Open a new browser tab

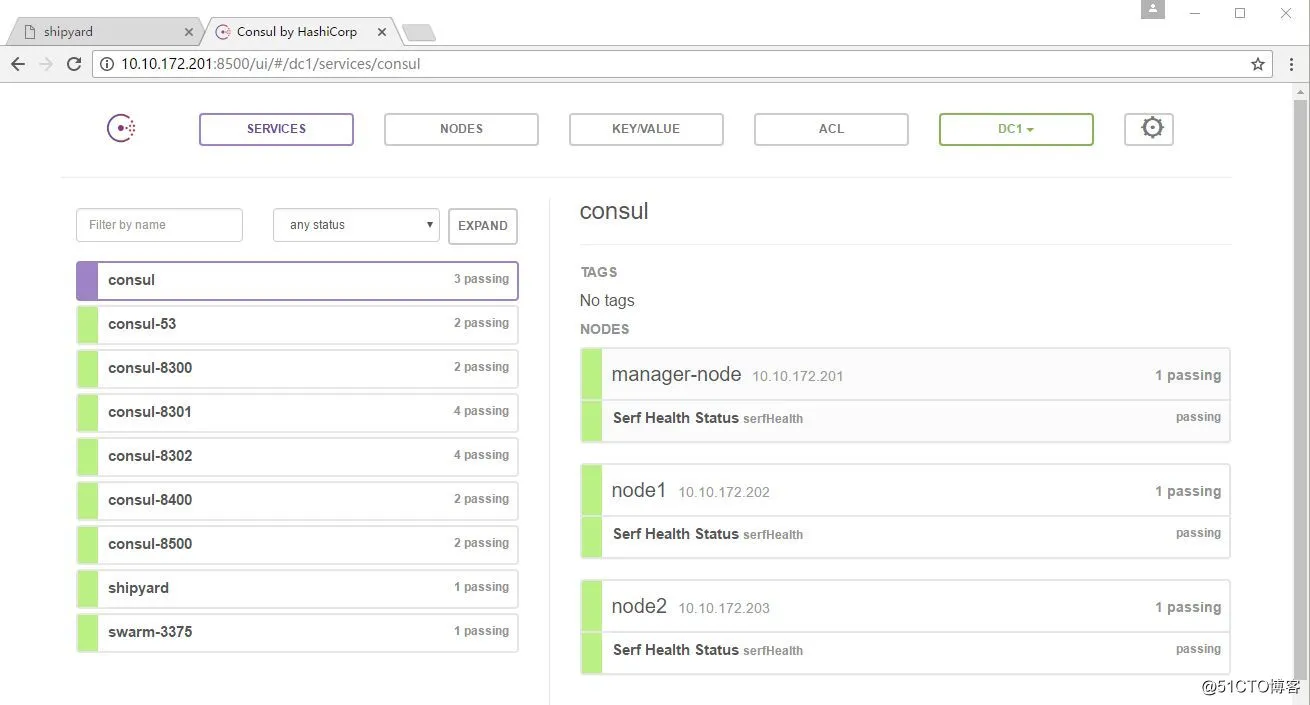tap(418, 33)
